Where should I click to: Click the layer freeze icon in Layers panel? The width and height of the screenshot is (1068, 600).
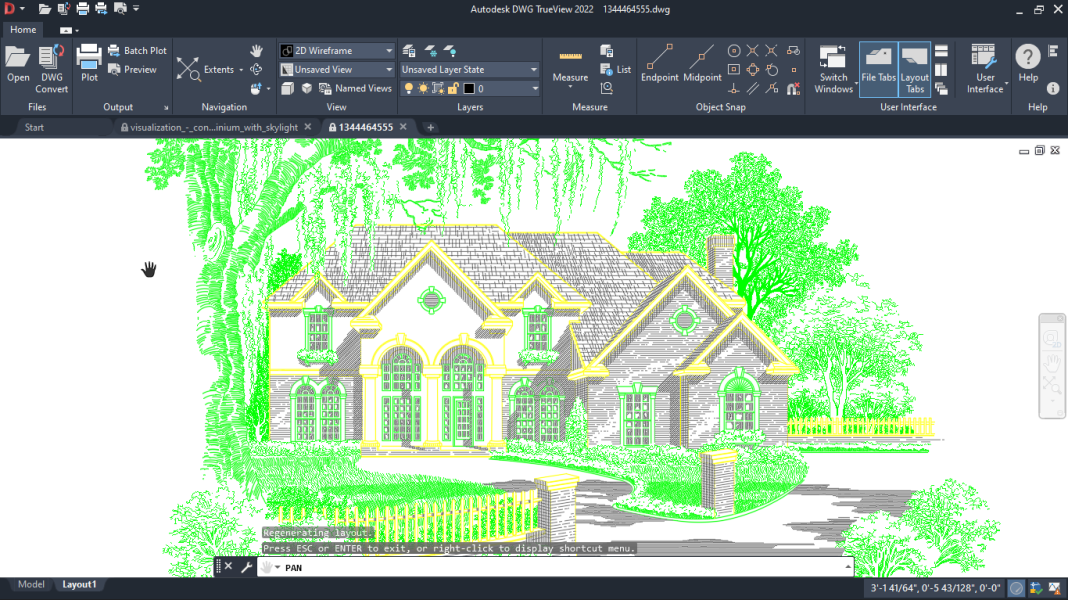[x=430, y=50]
